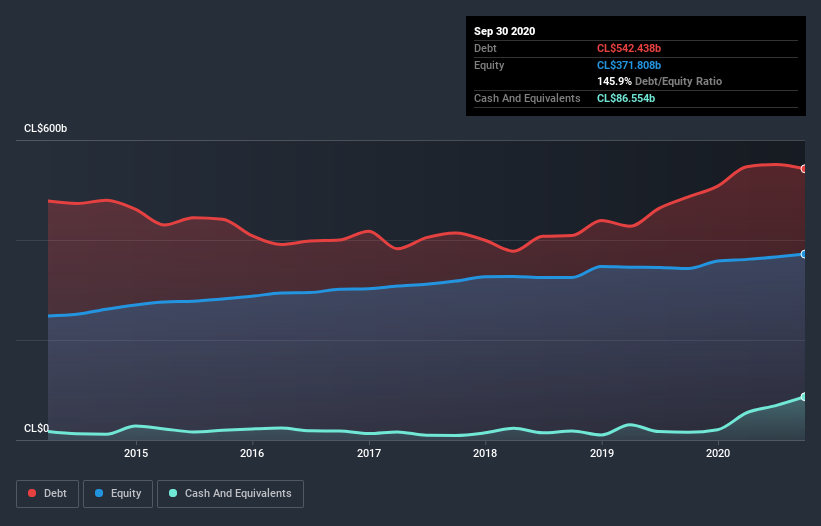Image resolution: width=821 pixels, height=526 pixels.
Task: Select the Cash endpoint marker on teal line
Action: point(804,397)
